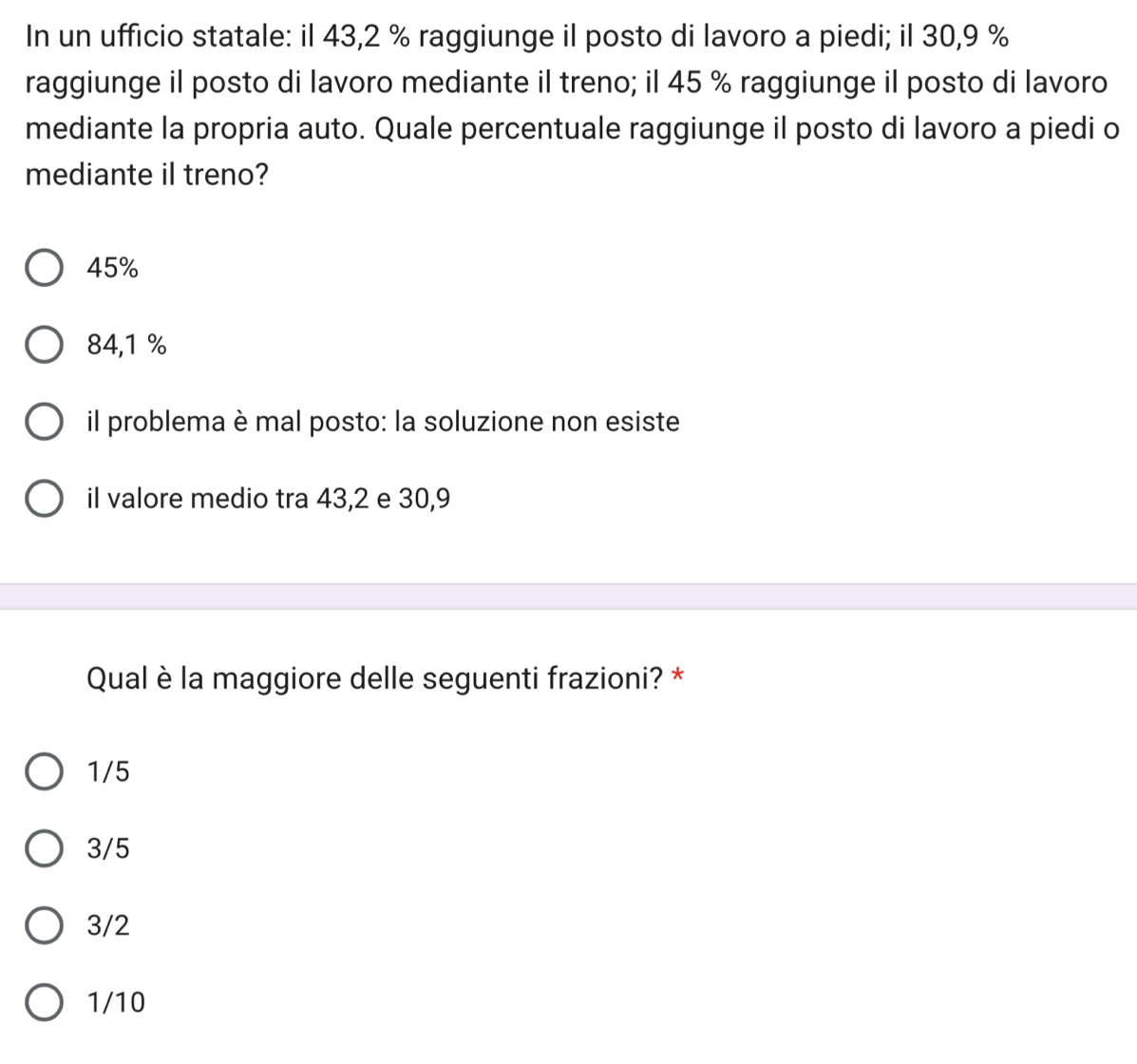The image size is (1137, 1064).
Task: Click the '84,1 %' answer label text
Action: (x=126, y=345)
